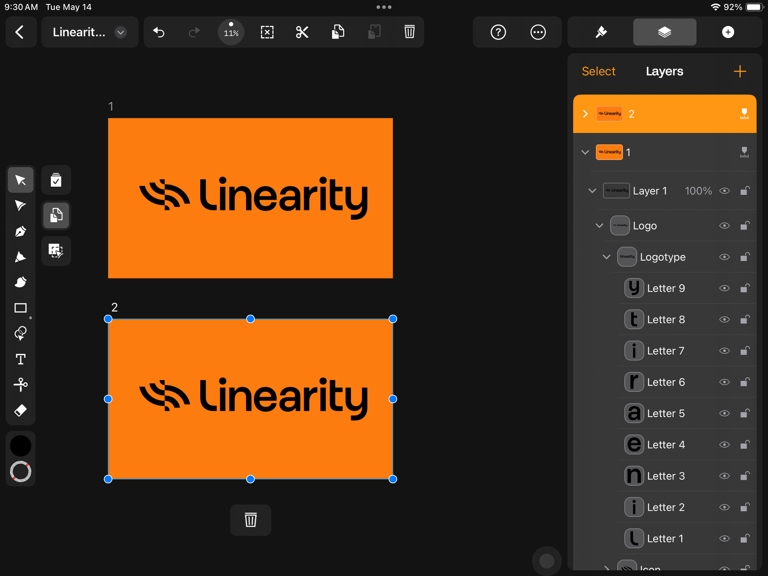Cut selection with top toolbar scissors
This screenshot has width=768, height=576.
(302, 32)
